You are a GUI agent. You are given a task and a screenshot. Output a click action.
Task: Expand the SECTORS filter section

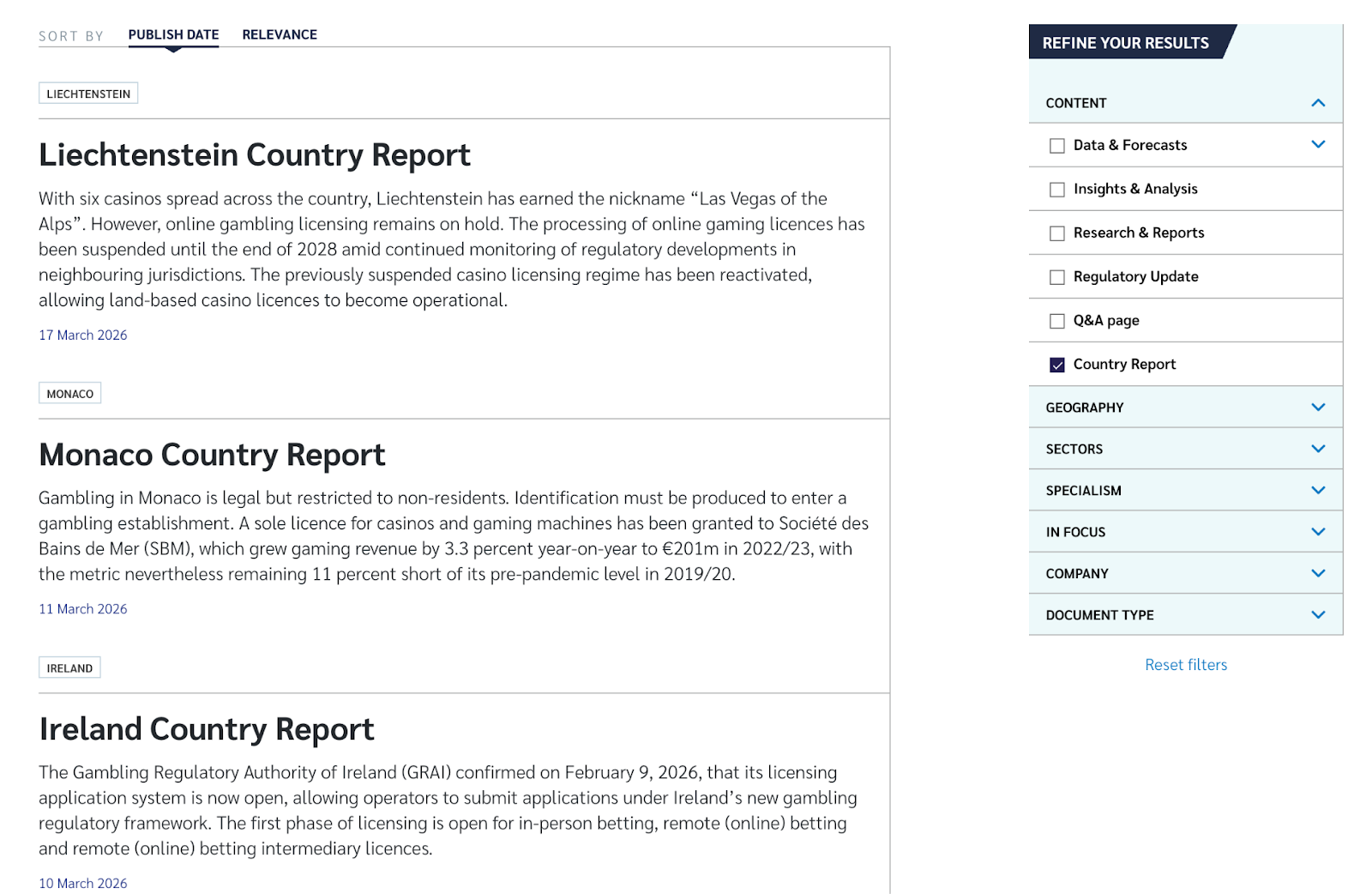[x=1185, y=449]
